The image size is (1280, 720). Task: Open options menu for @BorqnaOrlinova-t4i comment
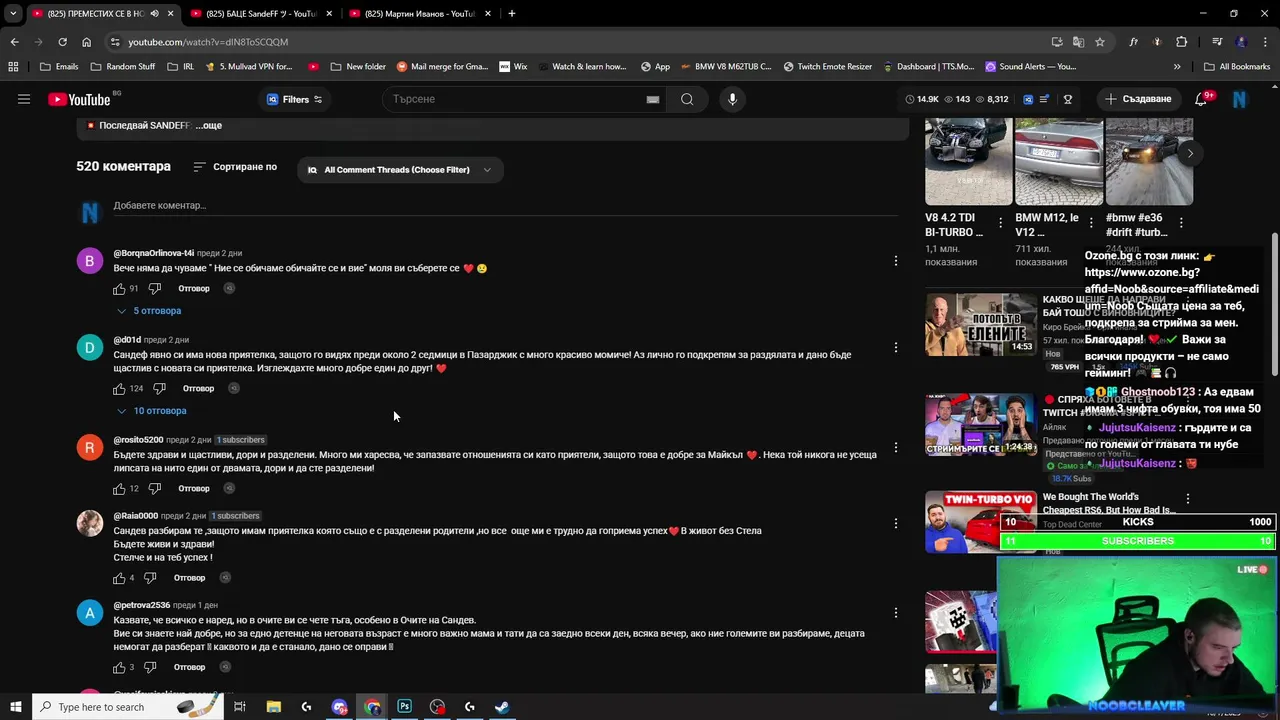(896, 261)
